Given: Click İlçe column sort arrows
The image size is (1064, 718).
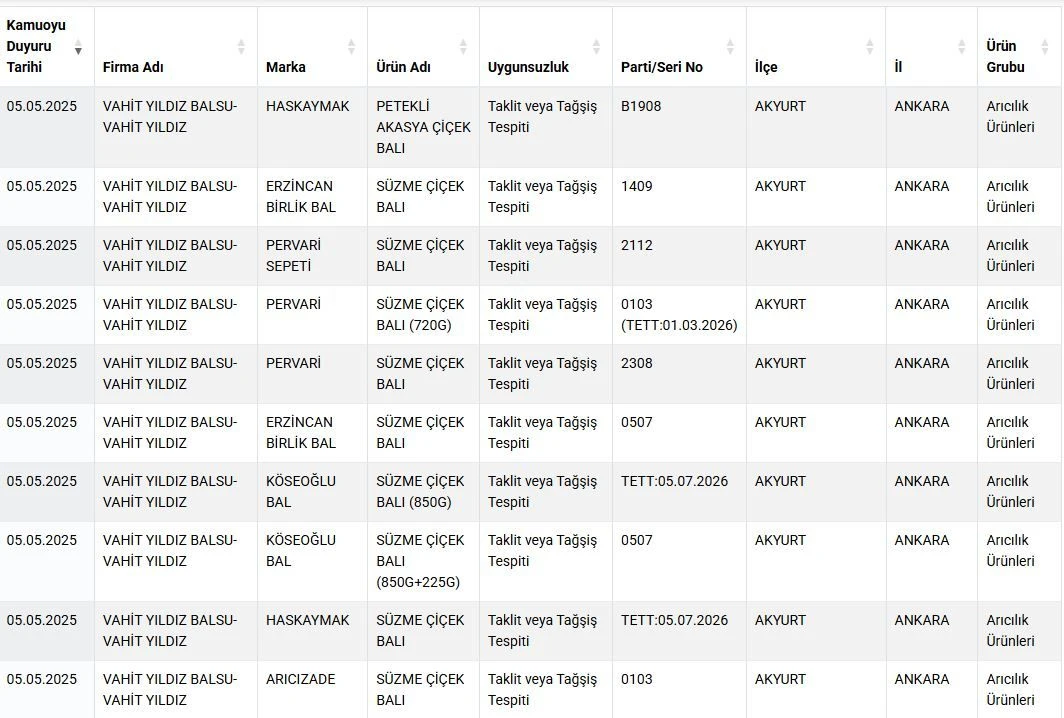Looking at the screenshot, I should coord(870,47).
